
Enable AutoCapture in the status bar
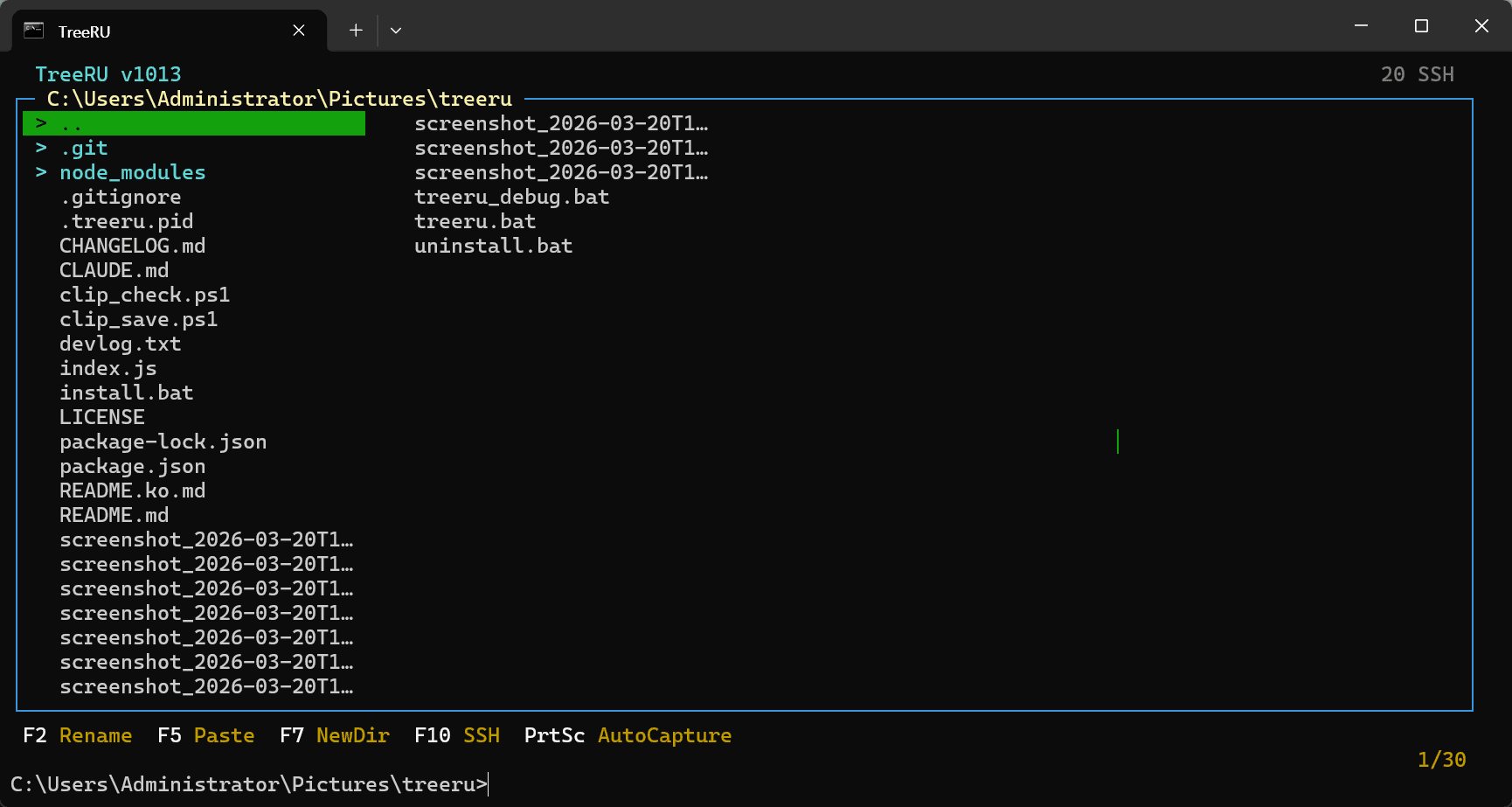664,735
